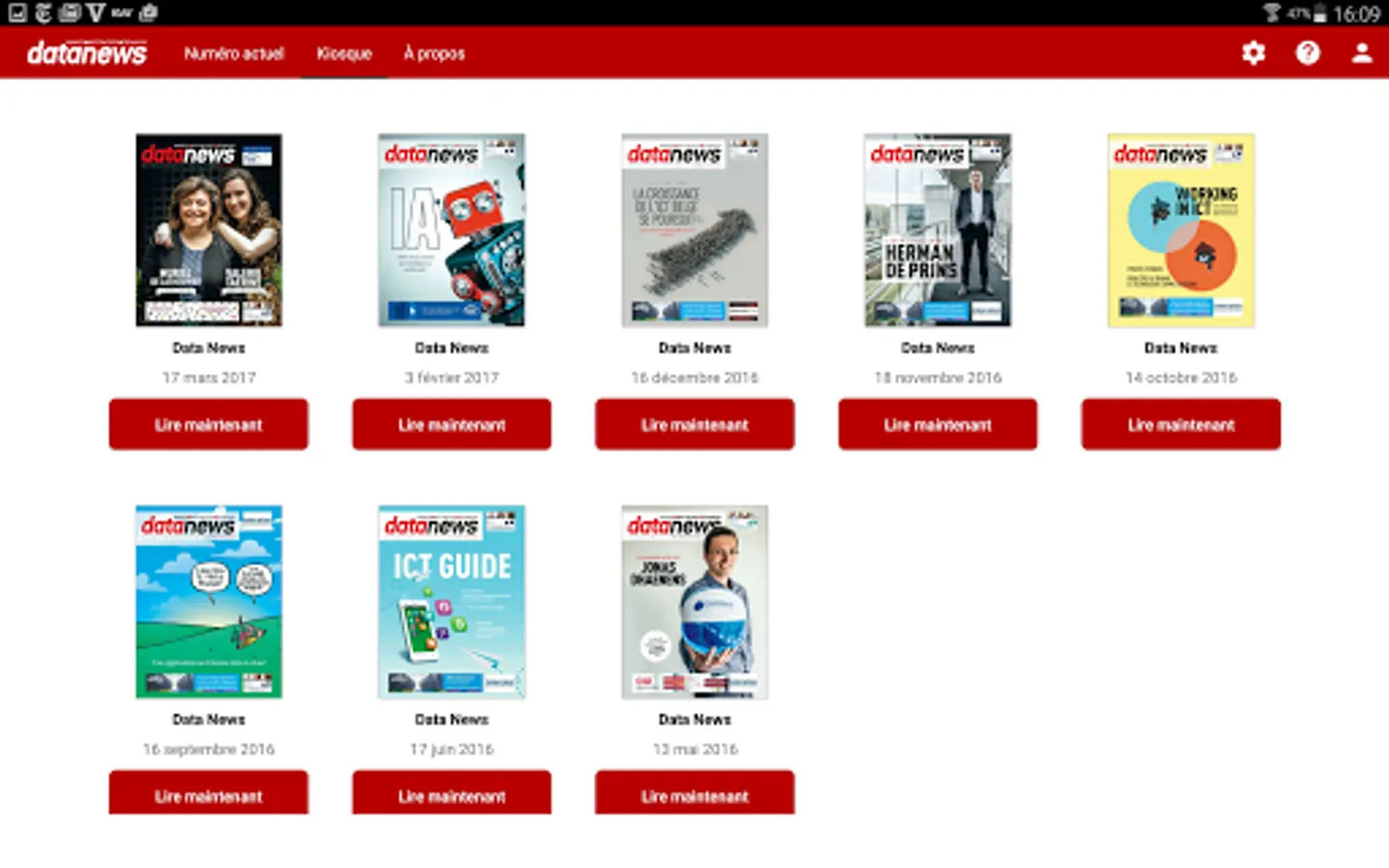
Task: Tap Data News title above 17 mars 2017
Action: (208, 347)
